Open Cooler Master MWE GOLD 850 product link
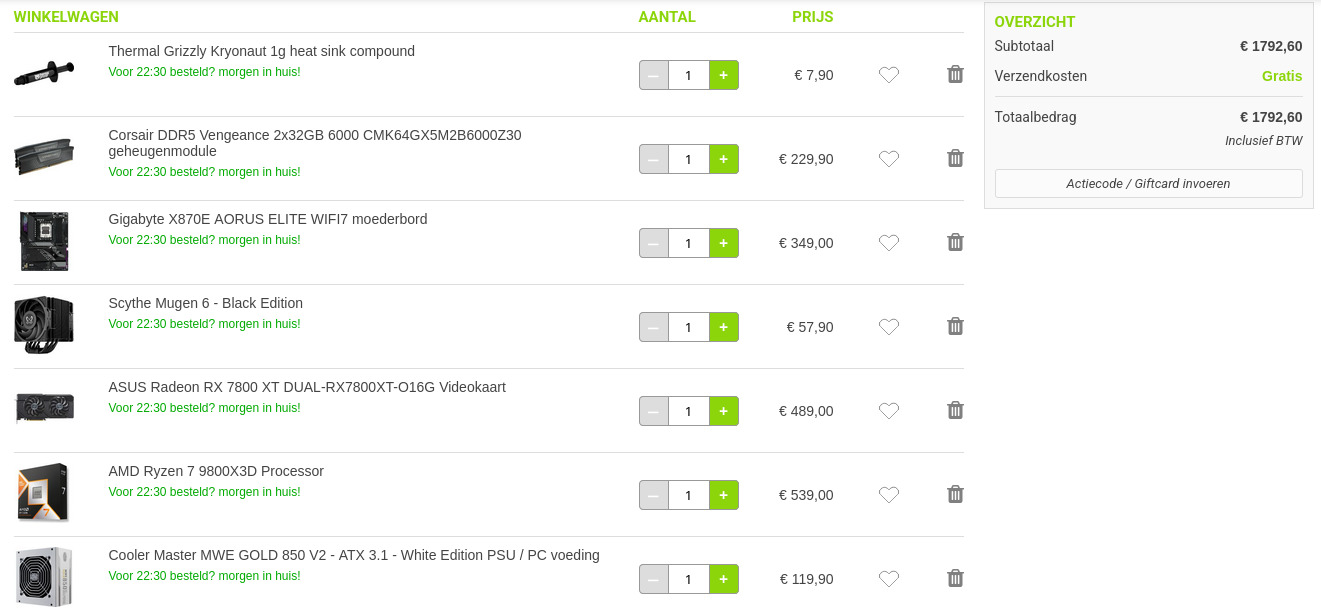 [x=354, y=555]
